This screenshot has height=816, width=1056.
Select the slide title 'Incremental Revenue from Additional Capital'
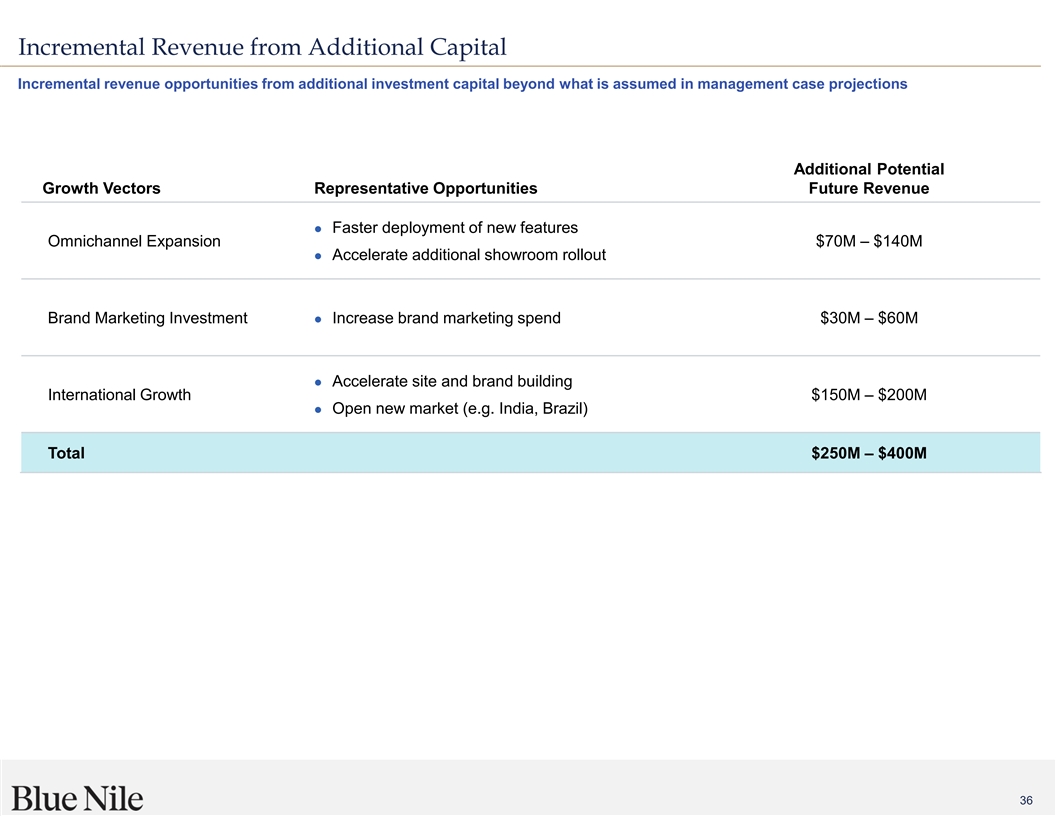[x=262, y=46]
